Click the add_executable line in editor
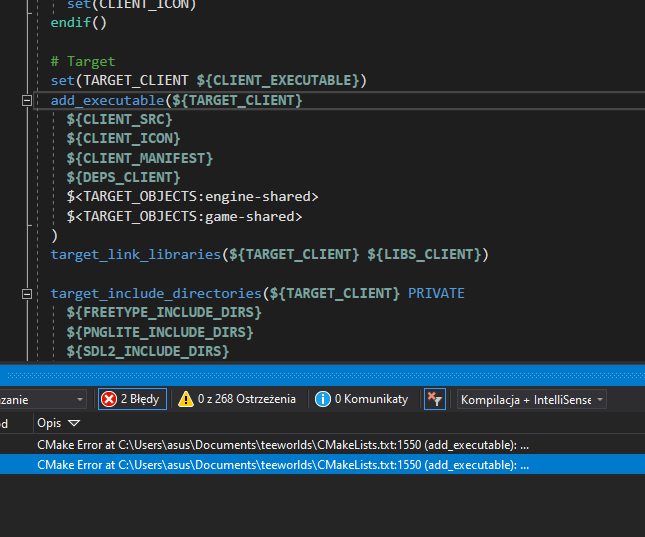Screen dimensions: 645x537 click(x=176, y=100)
